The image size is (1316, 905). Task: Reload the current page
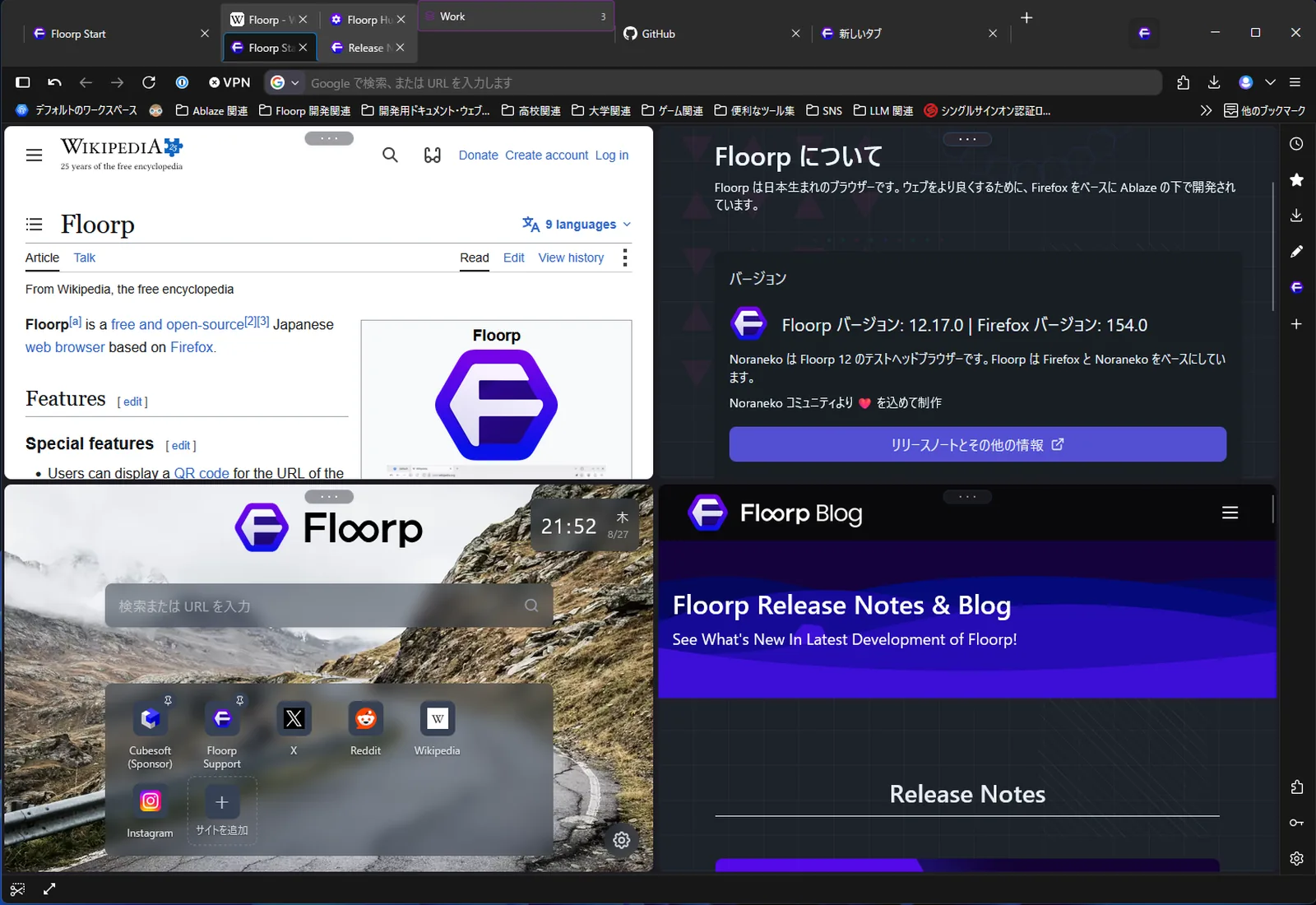coord(149,82)
